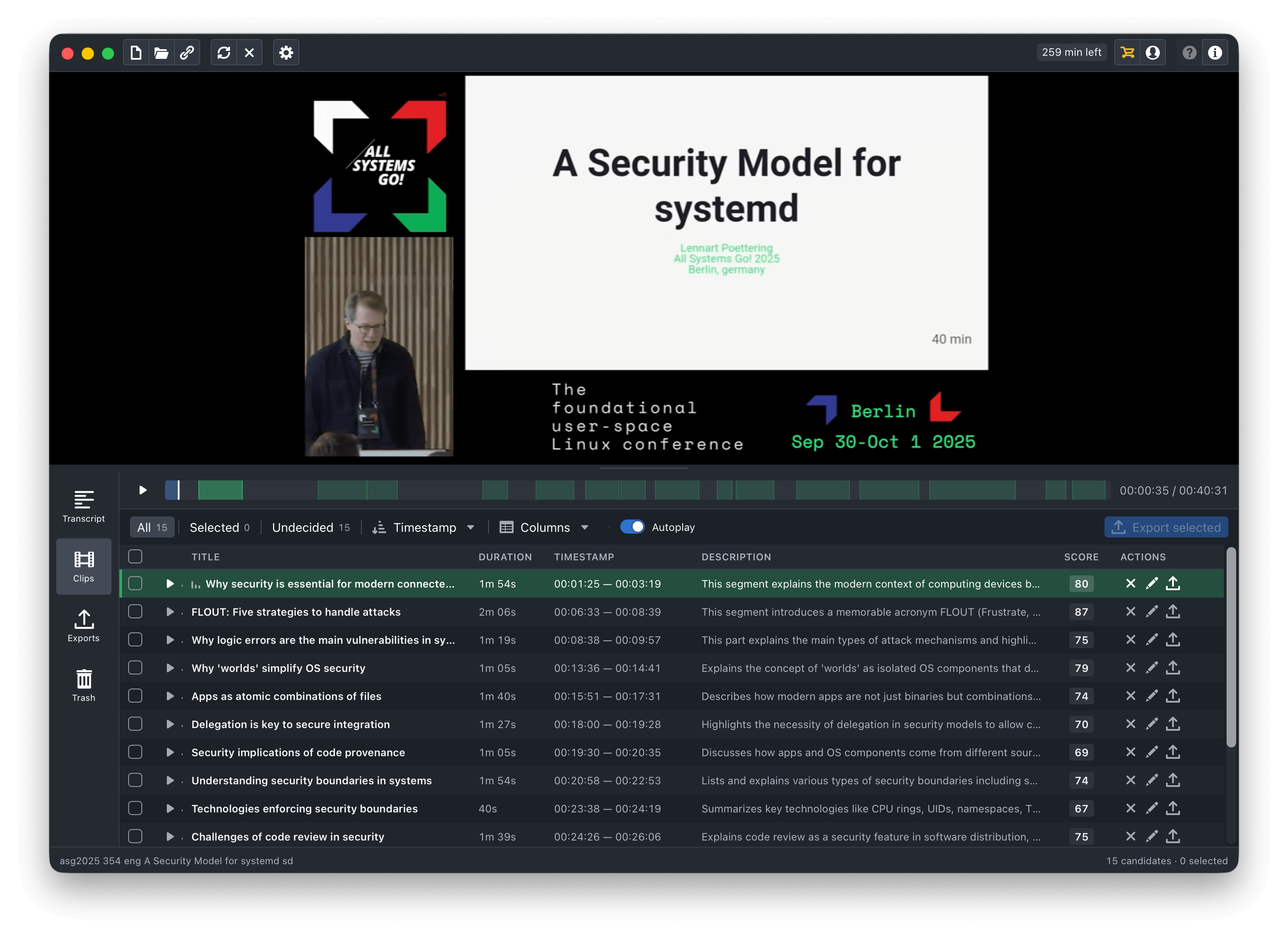Check the 'Security implications of code provenance' checkbox
1288x938 pixels.
click(x=135, y=752)
